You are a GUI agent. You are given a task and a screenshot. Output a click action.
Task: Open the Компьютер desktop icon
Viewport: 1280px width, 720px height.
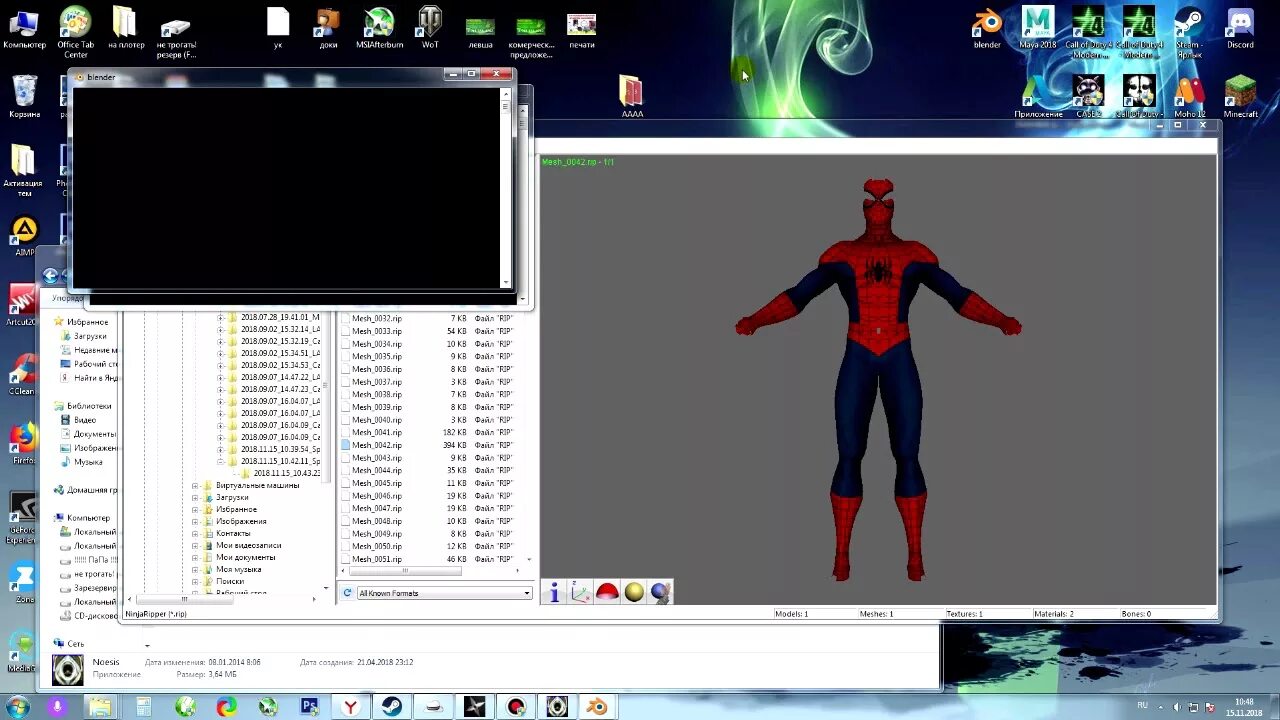coord(25,28)
